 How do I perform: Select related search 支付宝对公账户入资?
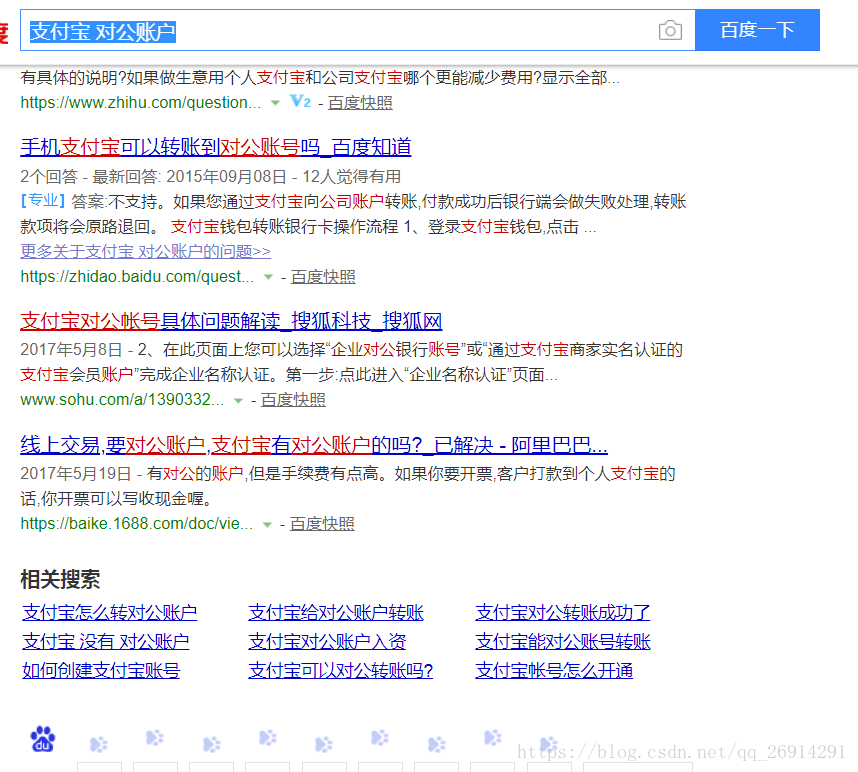327,641
